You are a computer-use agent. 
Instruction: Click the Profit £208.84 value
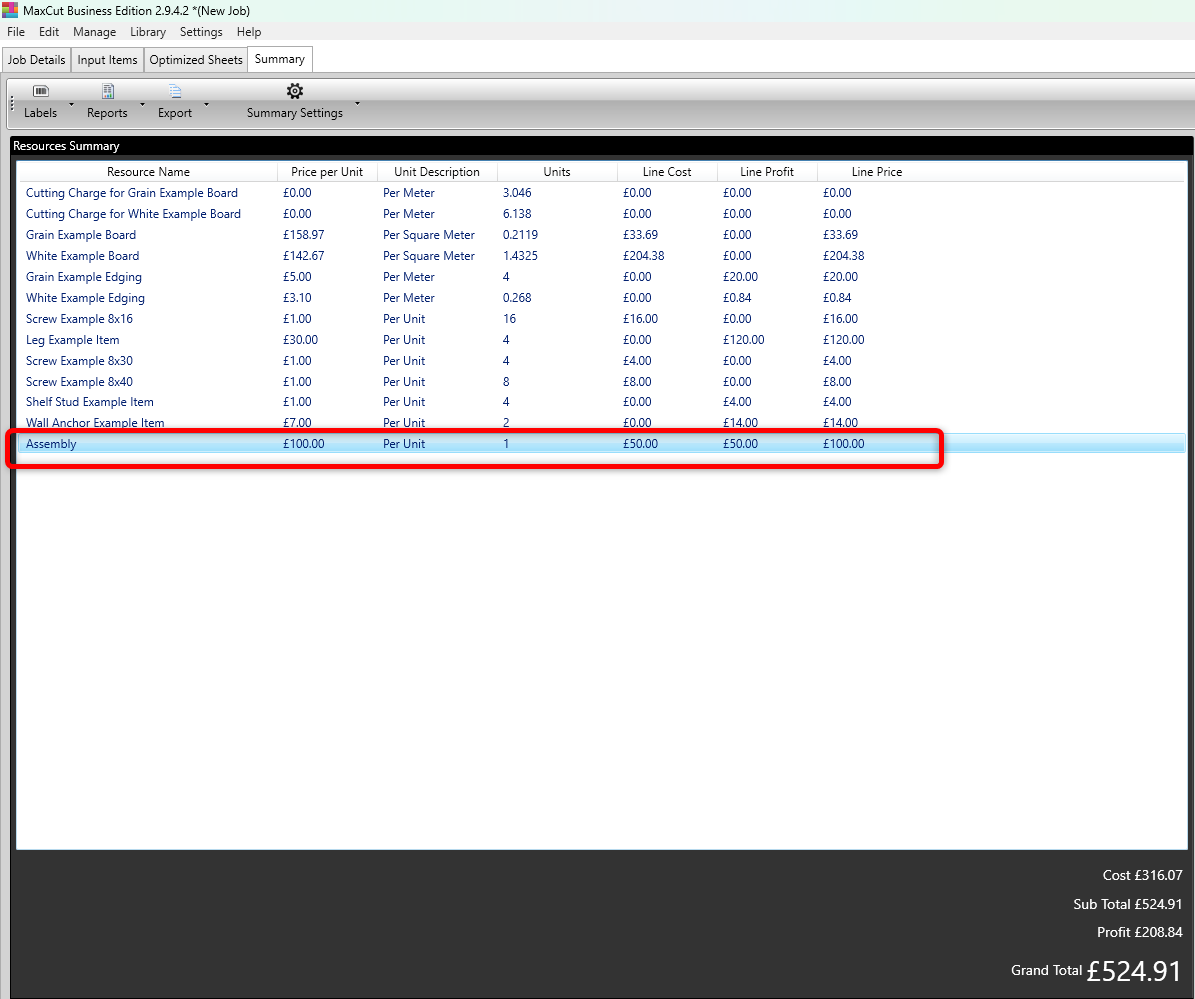tap(1139, 933)
